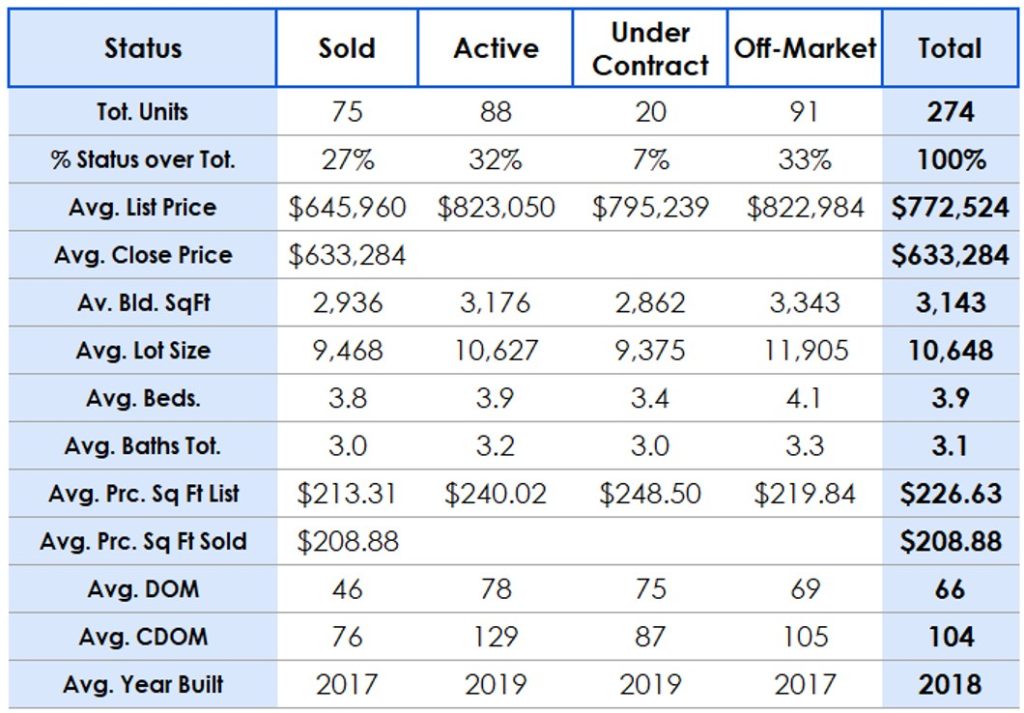Click the Tot. Units row label
The width and height of the screenshot is (1024, 713).
pyautogui.click(x=143, y=112)
